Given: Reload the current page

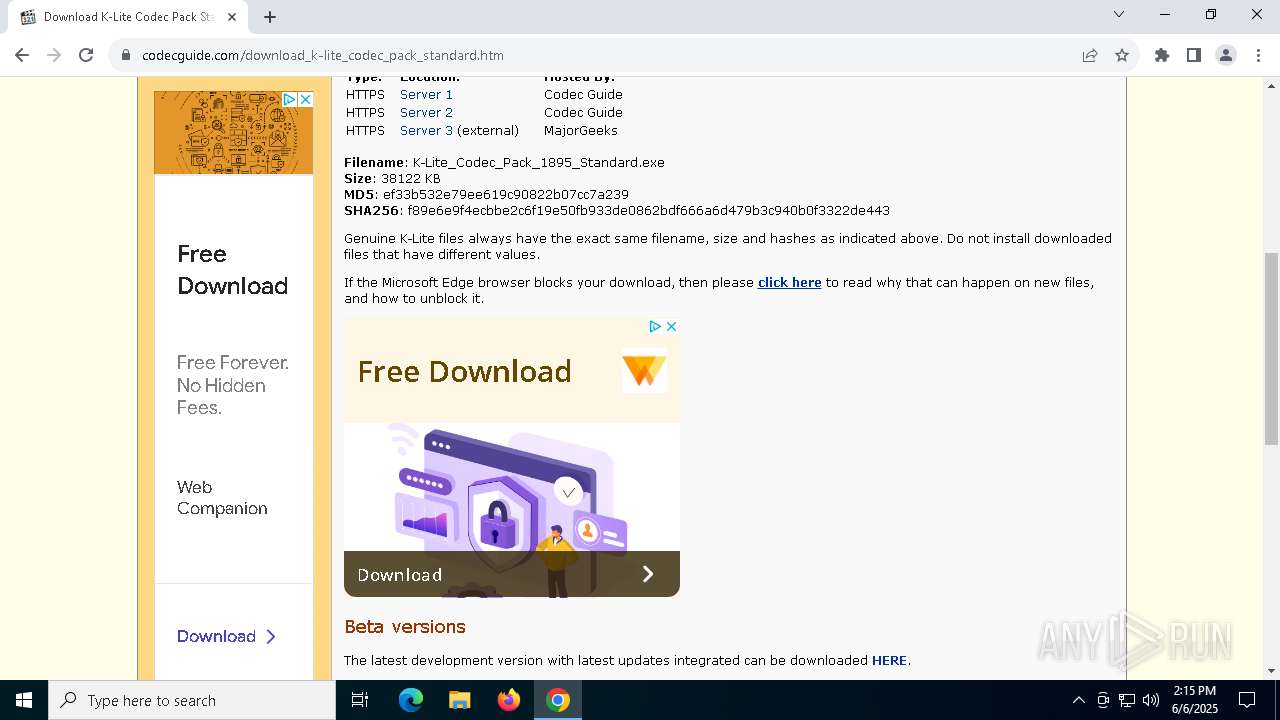Looking at the screenshot, I should 86,55.
